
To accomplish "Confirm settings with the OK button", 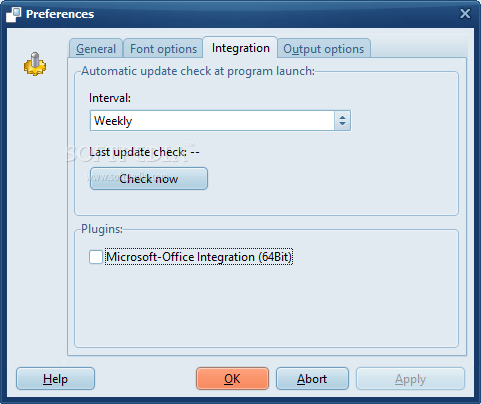I will (232, 379).
